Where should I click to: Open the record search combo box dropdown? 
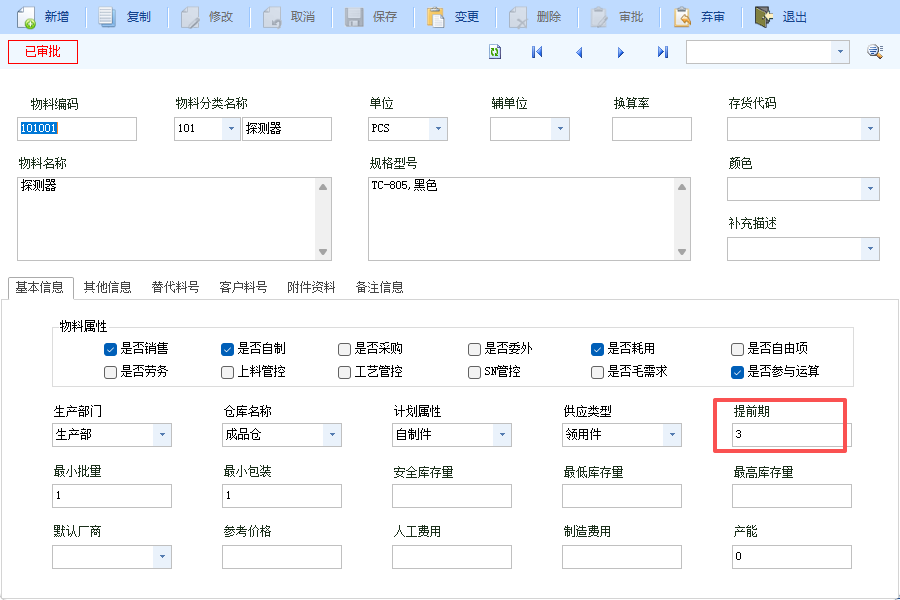pos(840,52)
